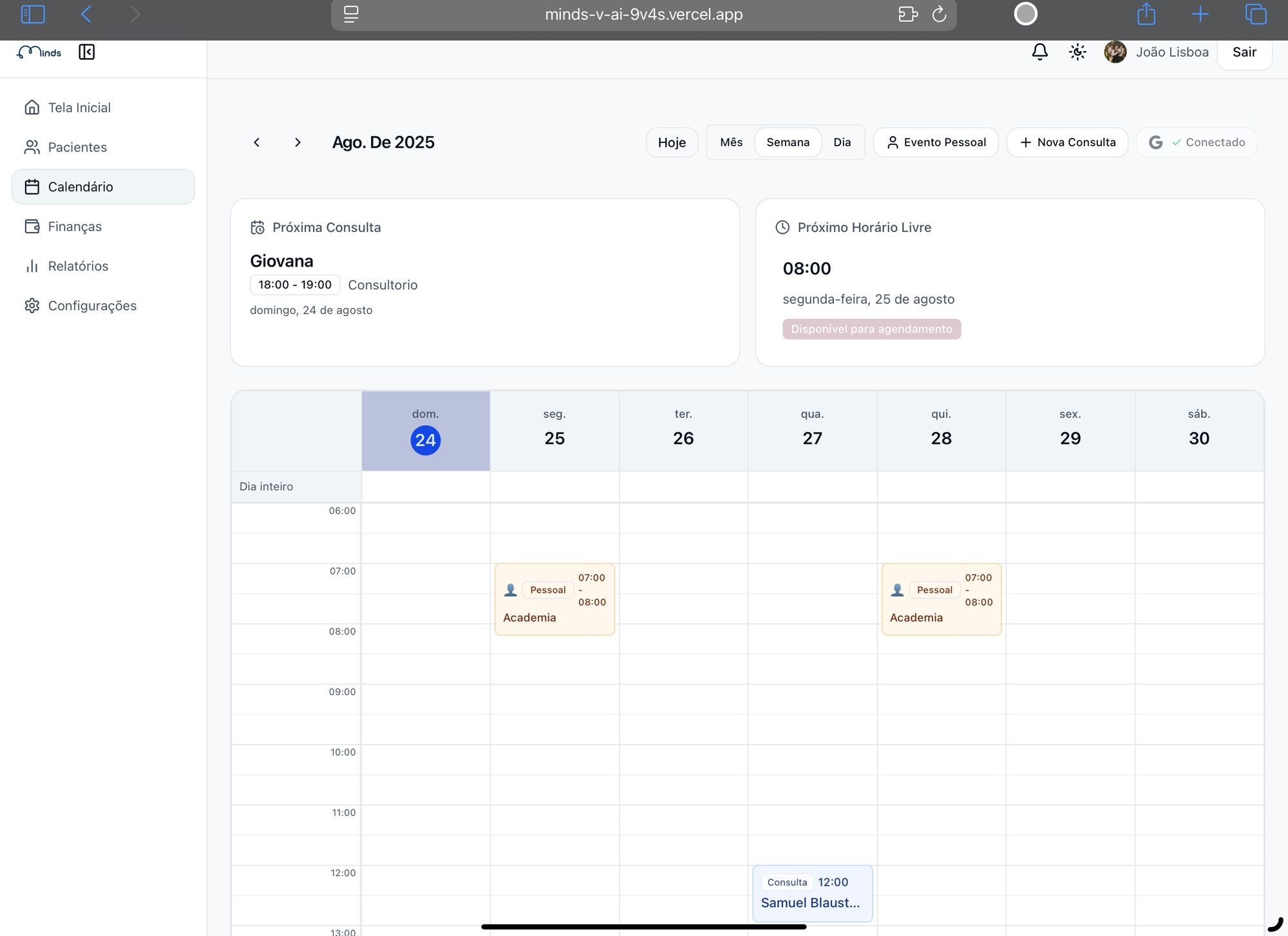The height and width of the screenshot is (936, 1288).
Task: Toggle light/dark theme sun icon
Action: coord(1077,52)
